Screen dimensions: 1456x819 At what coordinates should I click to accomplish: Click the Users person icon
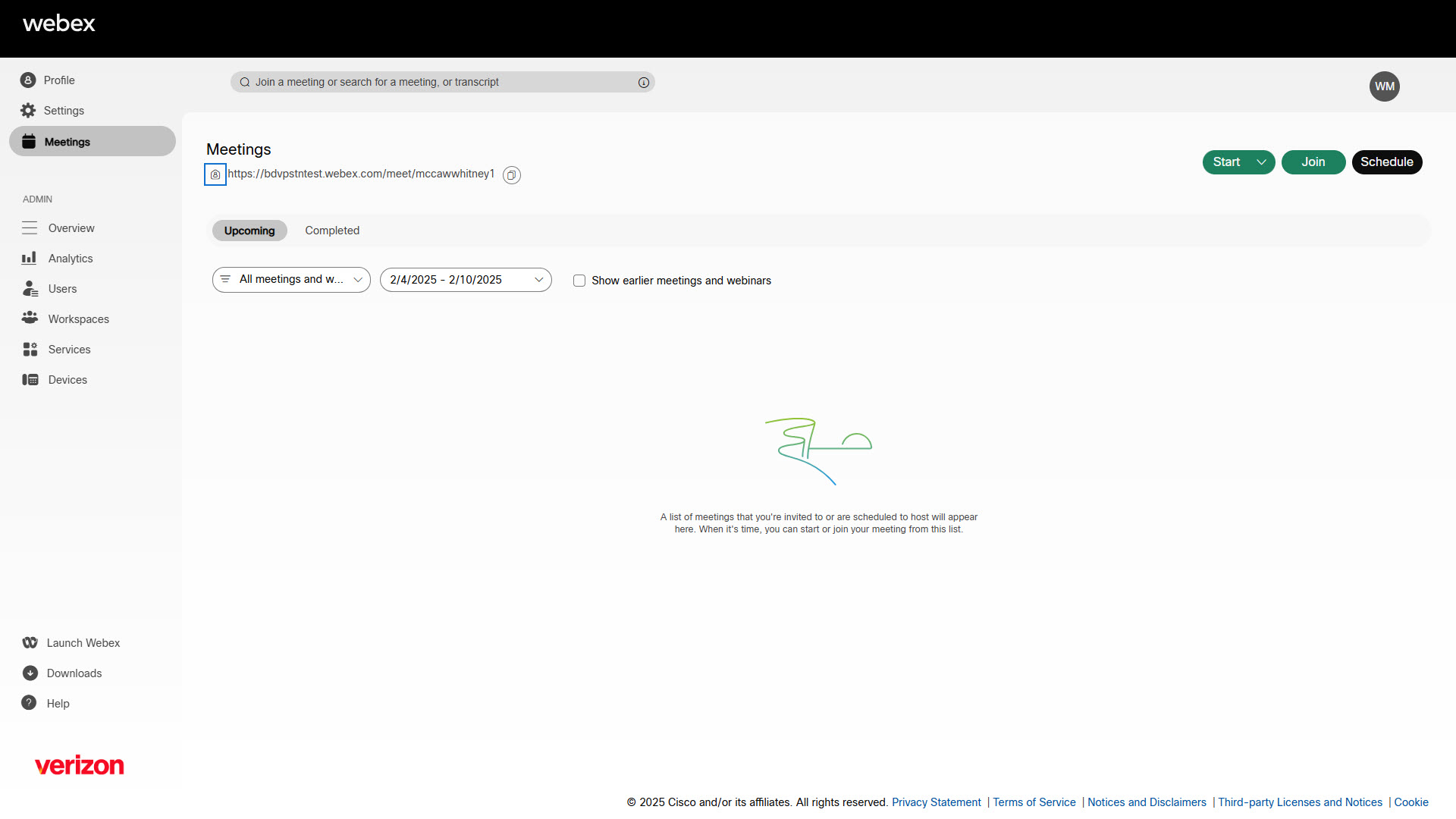point(30,289)
